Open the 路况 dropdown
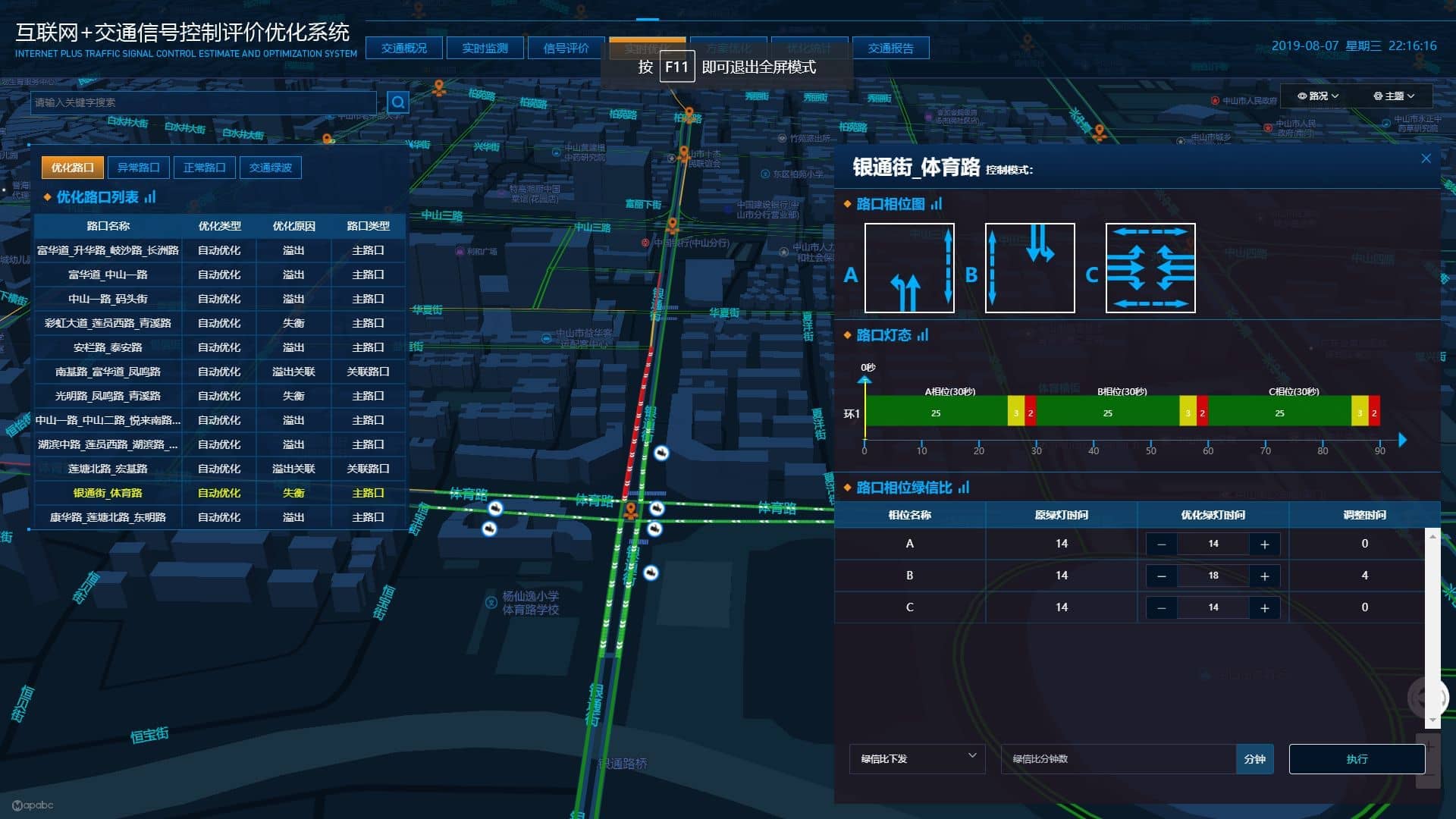This screenshot has height=819, width=1456. tap(1318, 96)
